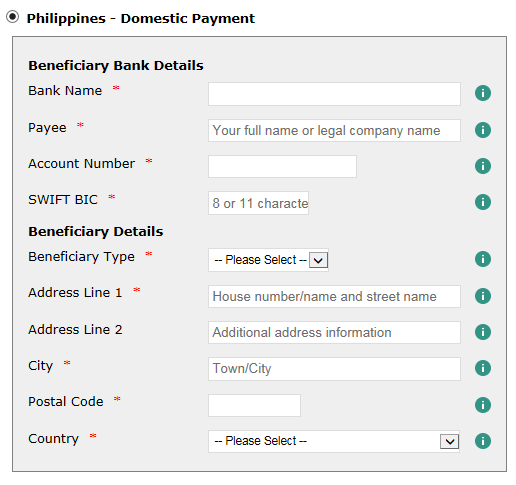Click the Postal Code text box
The width and height of the screenshot is (516, 485).
tap(254, 405)
